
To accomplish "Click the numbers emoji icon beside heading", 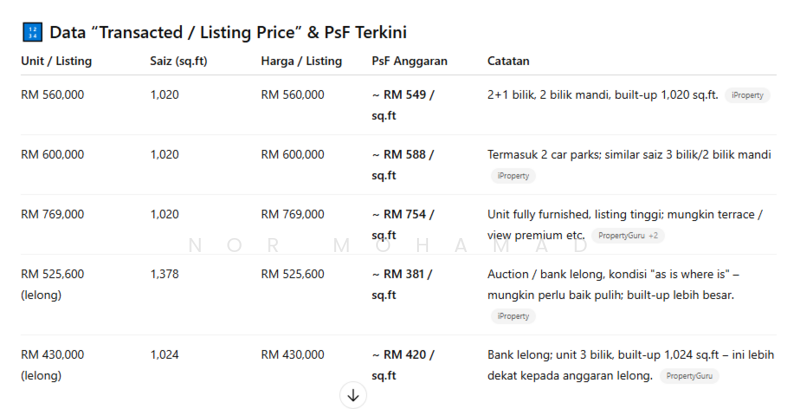I will click(x=30, y=32).
